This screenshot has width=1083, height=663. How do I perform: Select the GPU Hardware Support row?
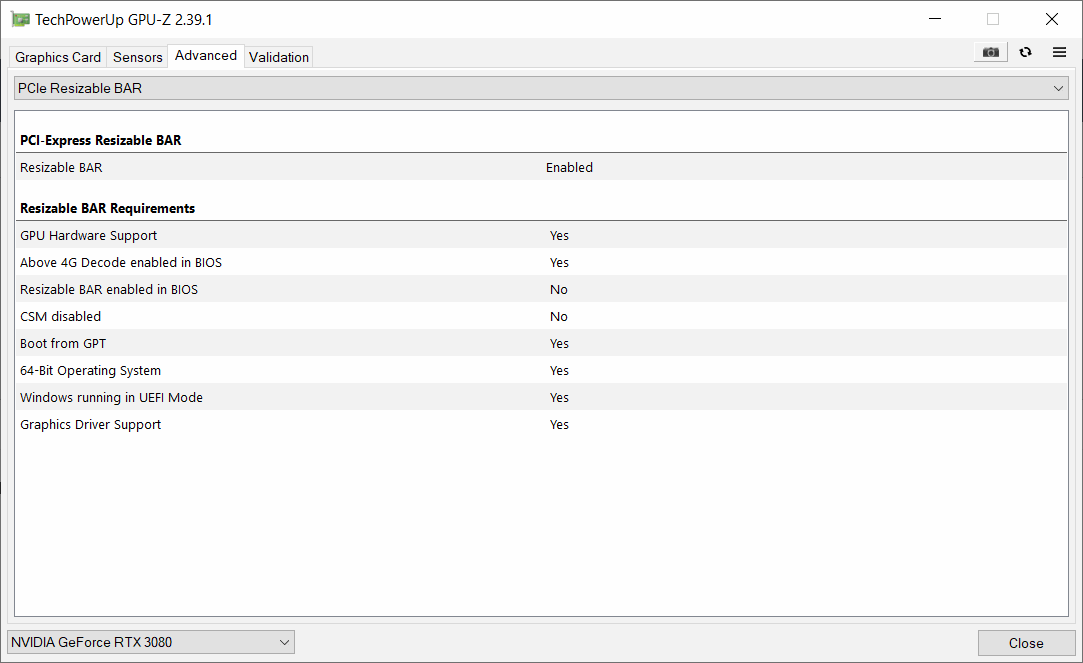(x=542, y=236)
